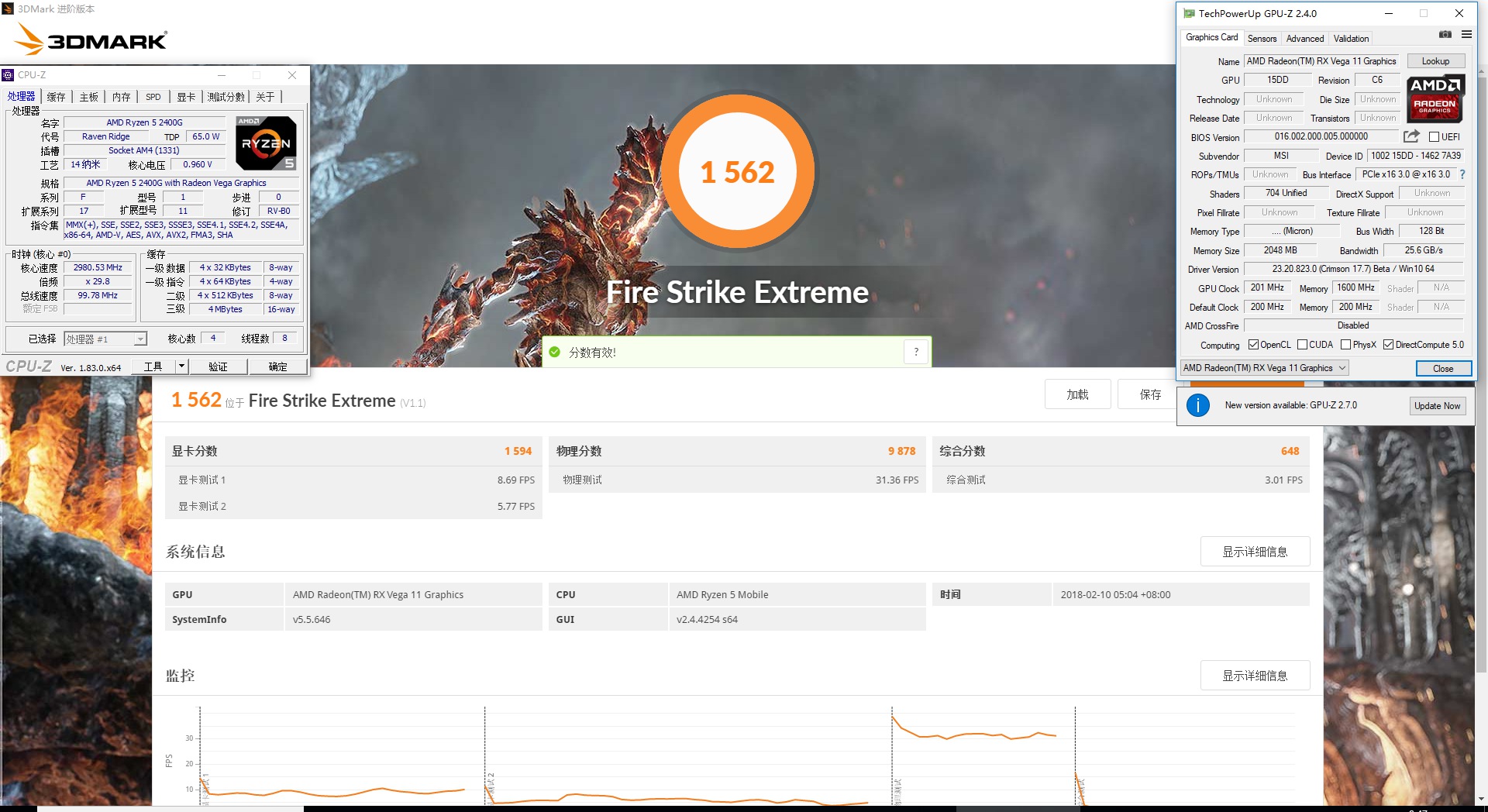Viewport: 1488px width, 812px height.
Task: Click the 工具 button in CPU-Z
Action: [x=153, y=366]
